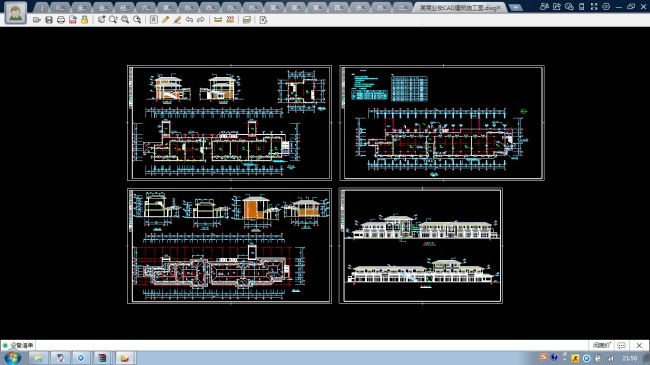Image resolution: width=650 pixels, height=365 pixels.
Task: Open the user profile avatar
Action: [16, 13]
